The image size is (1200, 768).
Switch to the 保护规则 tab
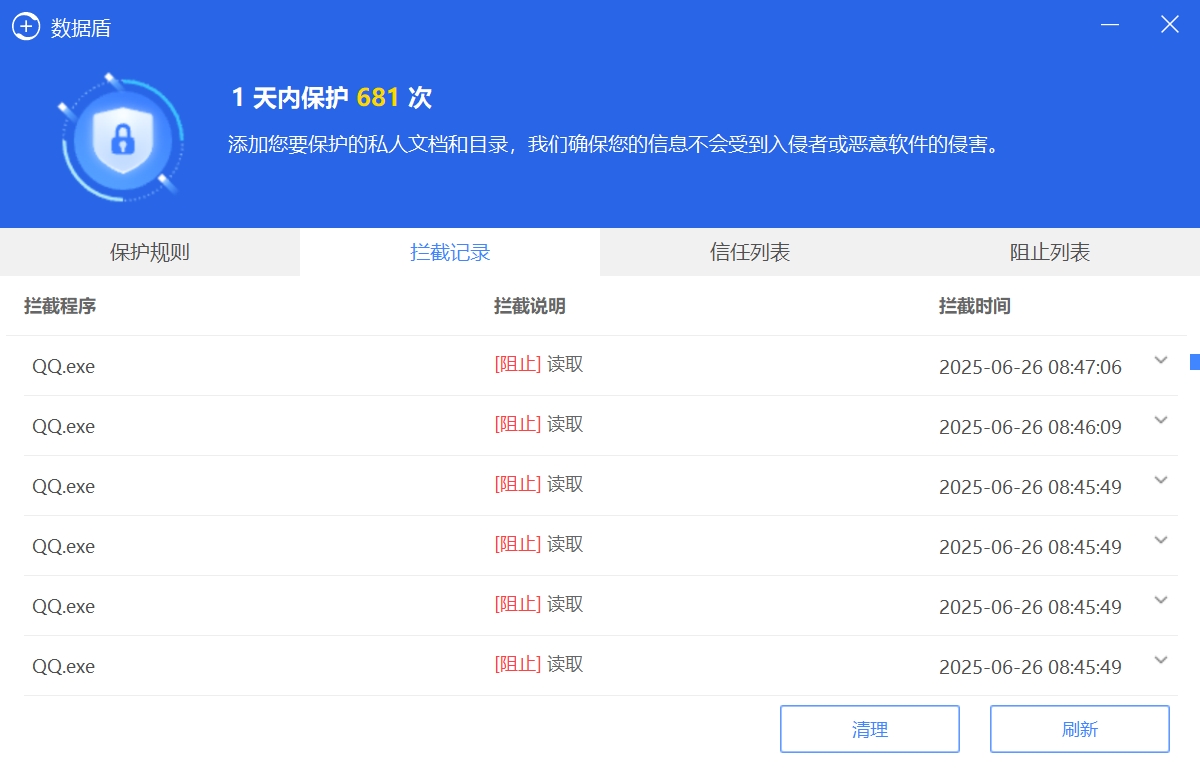click(x=150, y=252)
